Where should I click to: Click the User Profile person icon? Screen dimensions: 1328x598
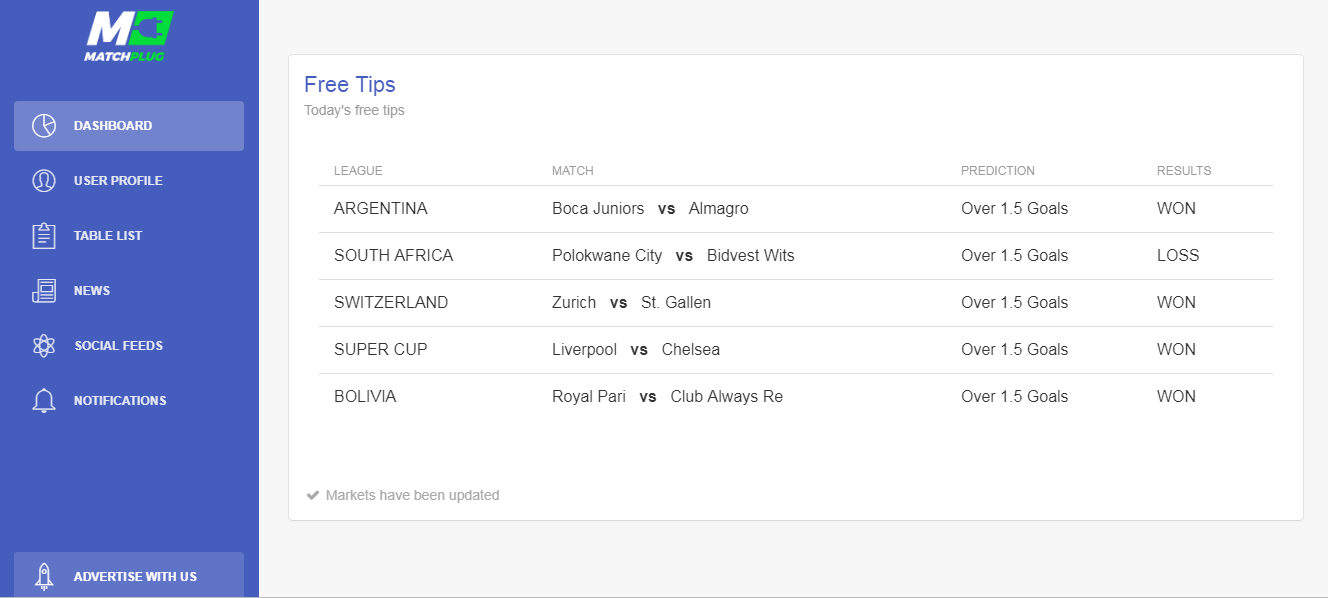44,181
